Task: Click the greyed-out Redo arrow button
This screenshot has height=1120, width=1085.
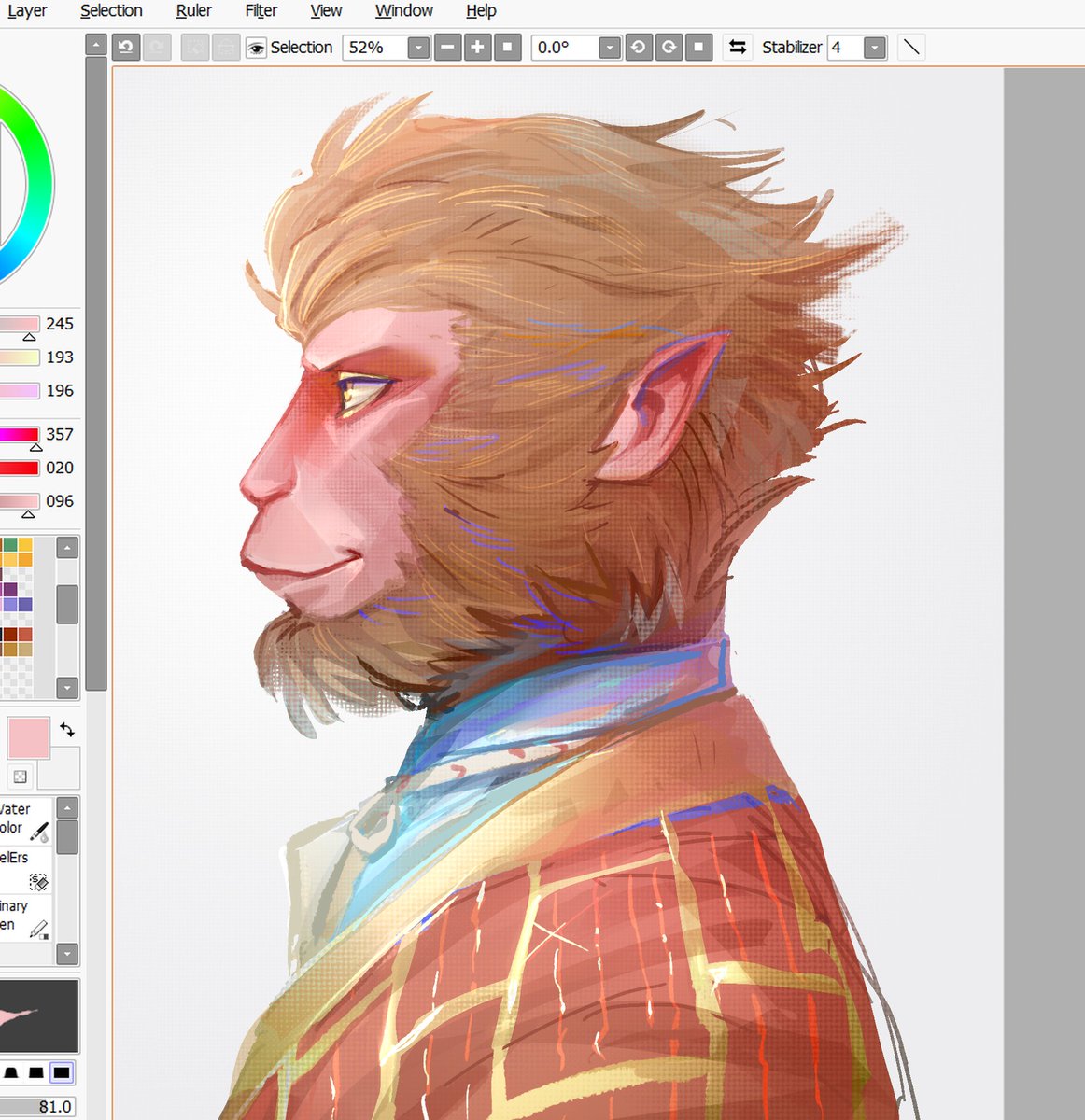Action: pyautogui.click(x=157, y=47)
